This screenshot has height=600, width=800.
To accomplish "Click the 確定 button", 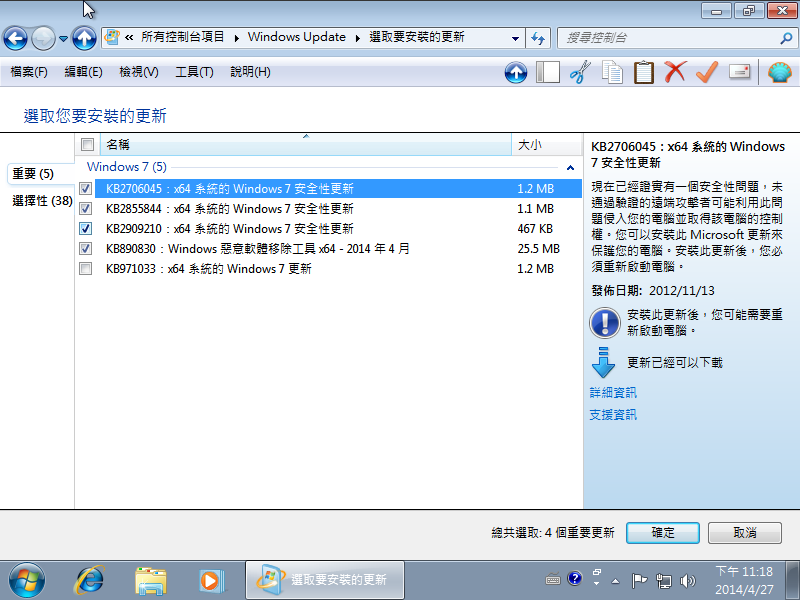I will pos(663,533).
